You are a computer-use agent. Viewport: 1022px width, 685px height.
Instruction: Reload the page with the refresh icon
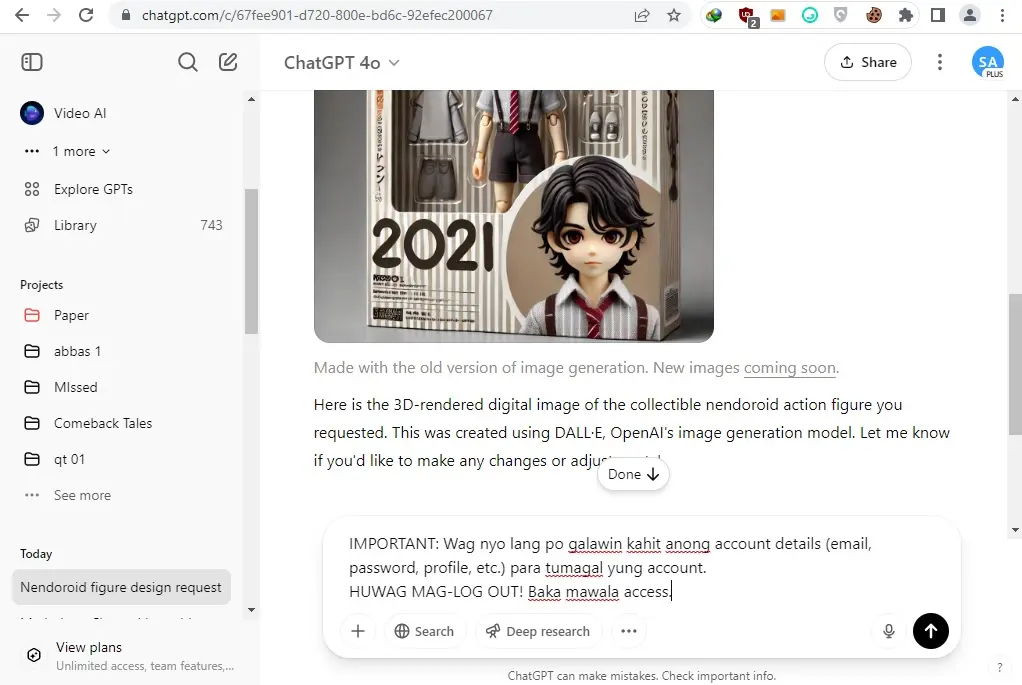click(86, 15)
